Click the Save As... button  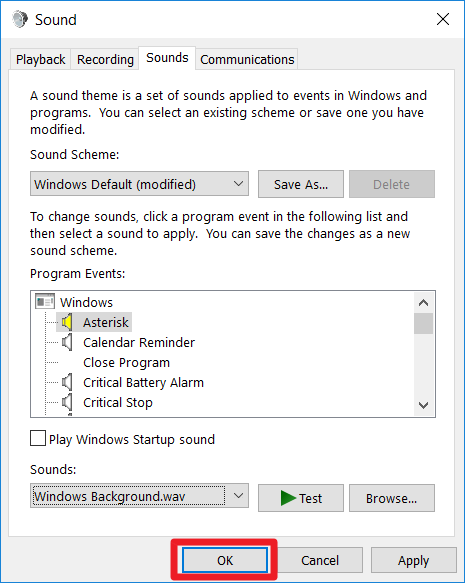301,184
